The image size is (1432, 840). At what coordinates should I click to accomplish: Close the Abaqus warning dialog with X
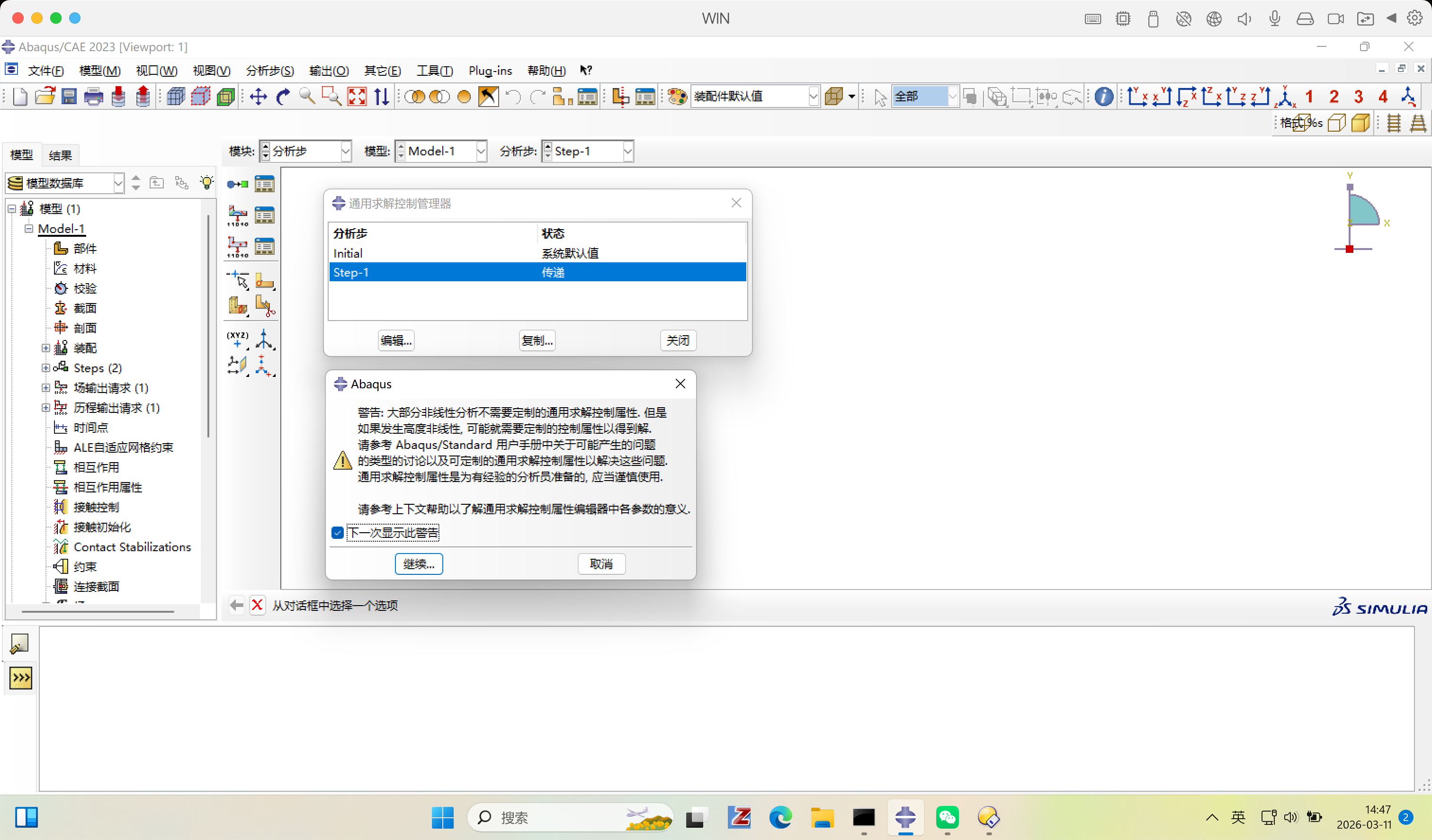pos(680,384)
